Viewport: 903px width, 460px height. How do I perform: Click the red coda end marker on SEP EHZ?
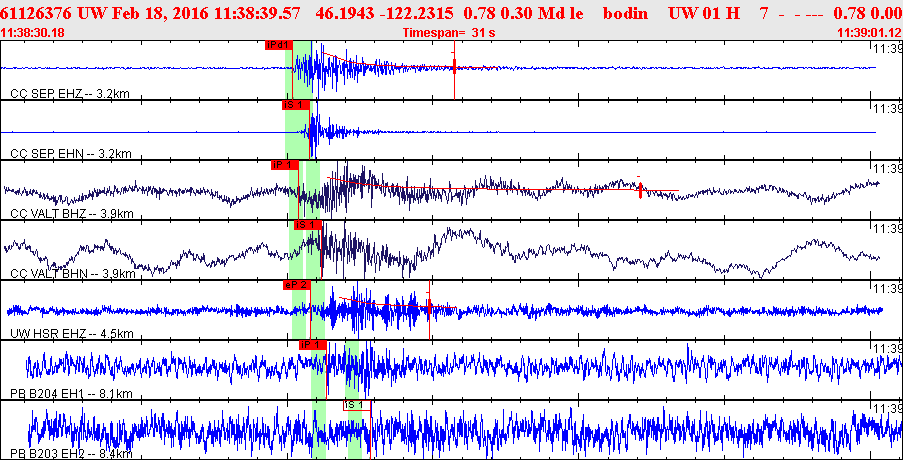[x=454, y=68]
